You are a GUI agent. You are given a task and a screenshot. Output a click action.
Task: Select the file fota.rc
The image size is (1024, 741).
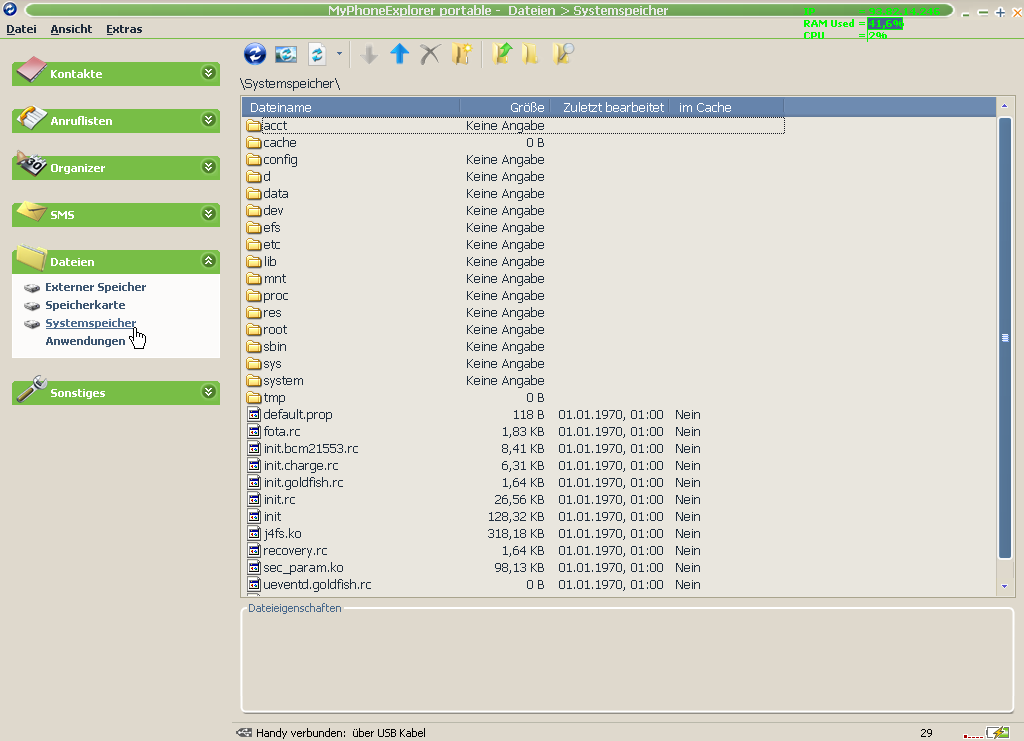coord(515,431)
